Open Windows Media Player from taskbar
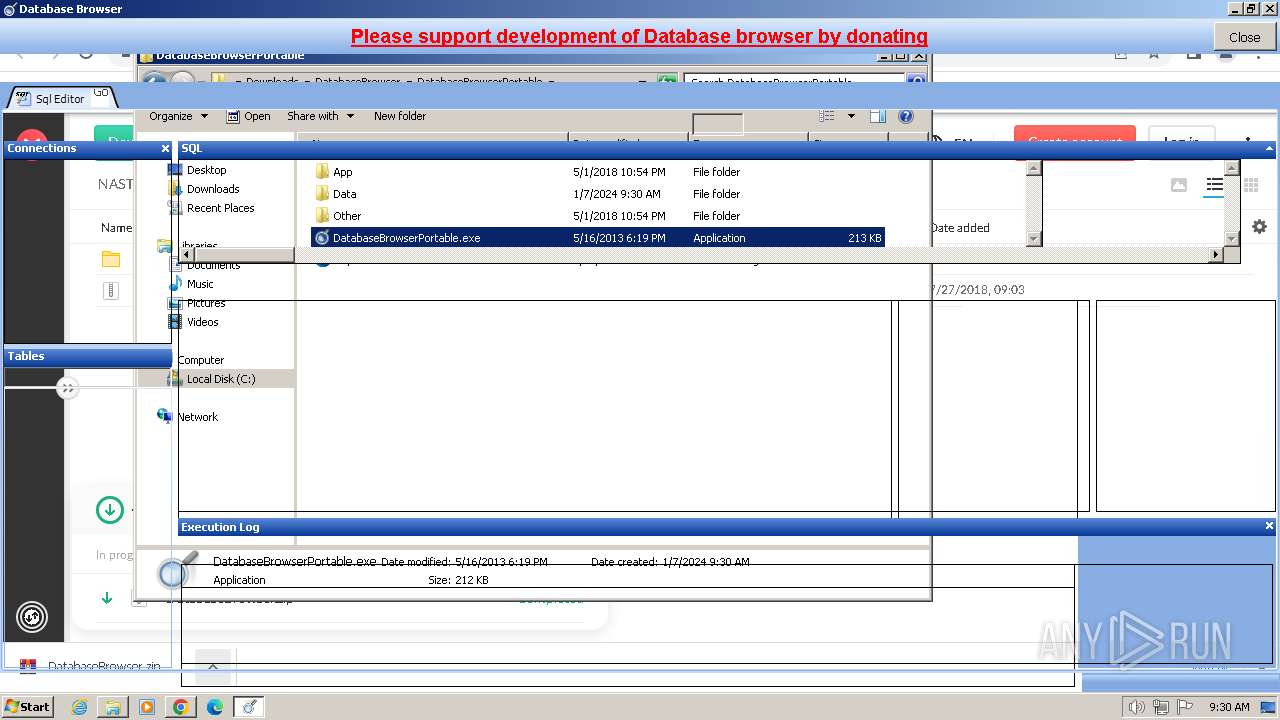The width and height of the screenshot is (1280, 720). 147,707
